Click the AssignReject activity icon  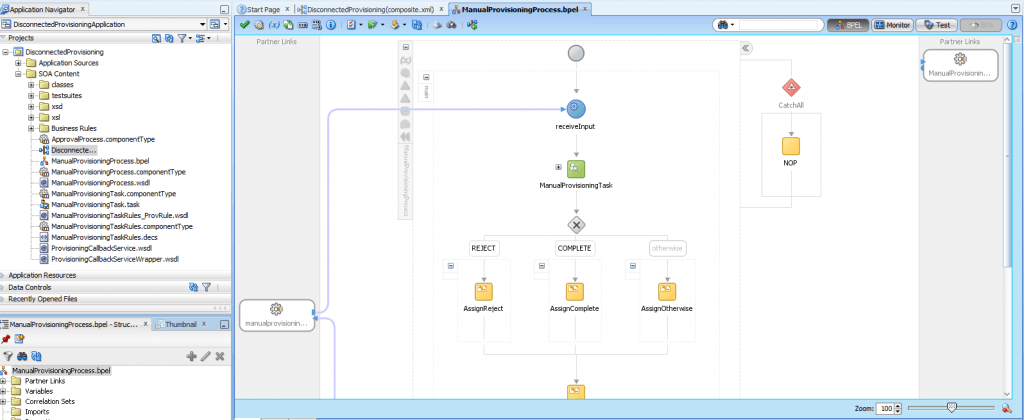(x=485, y=291)
